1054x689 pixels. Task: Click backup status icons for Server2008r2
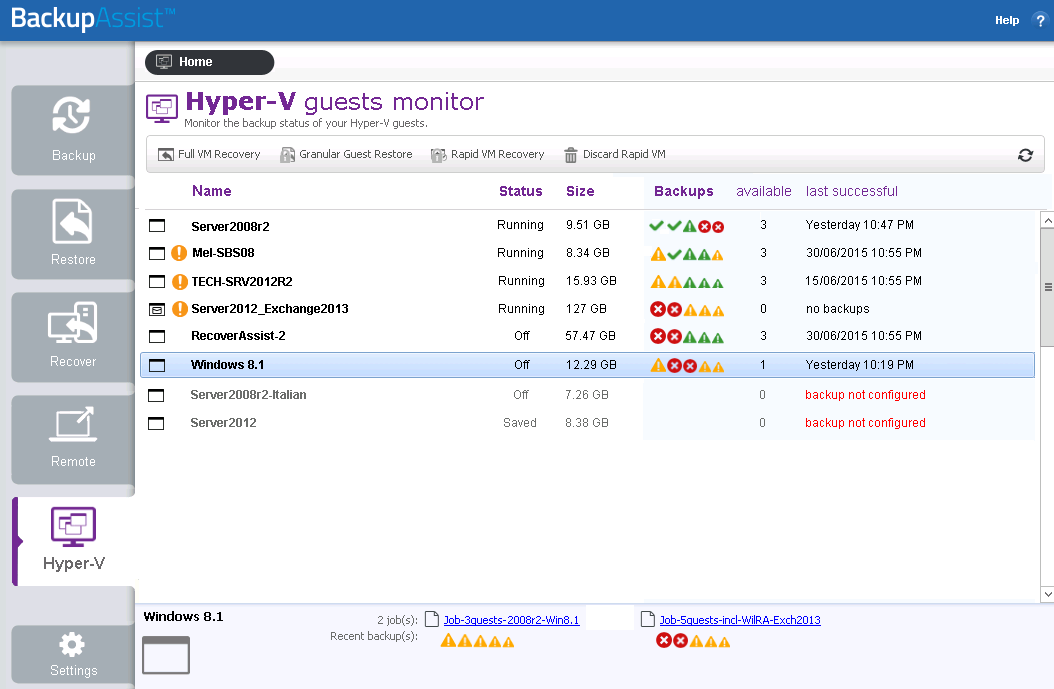coord(686,226)
